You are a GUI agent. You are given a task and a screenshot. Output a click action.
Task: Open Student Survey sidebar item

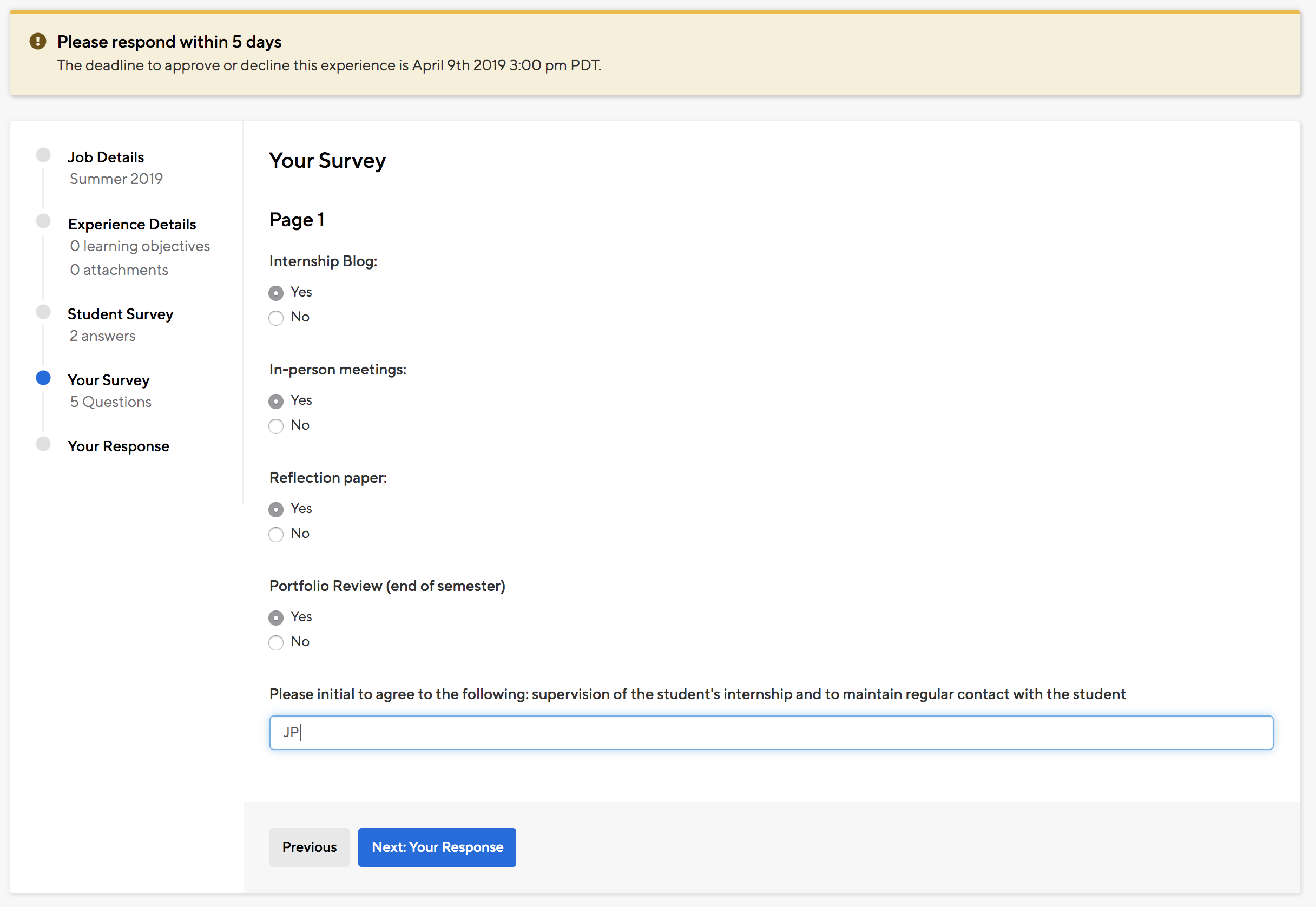point(120,314)
